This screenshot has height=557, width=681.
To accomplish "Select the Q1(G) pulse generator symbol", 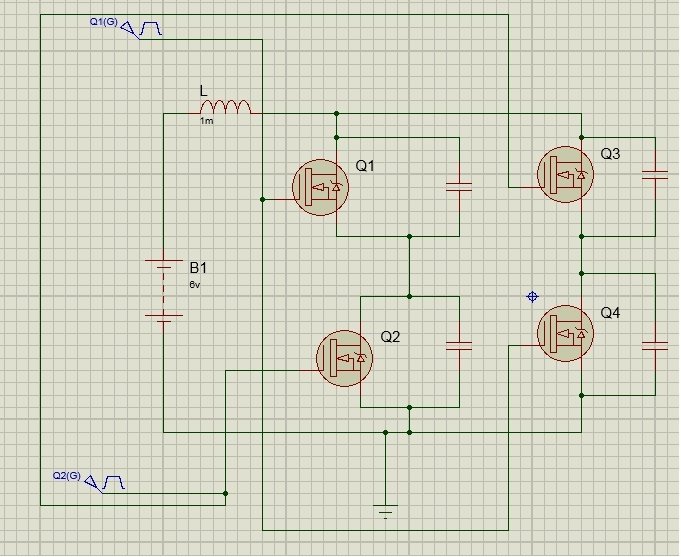I will [142, 30].
